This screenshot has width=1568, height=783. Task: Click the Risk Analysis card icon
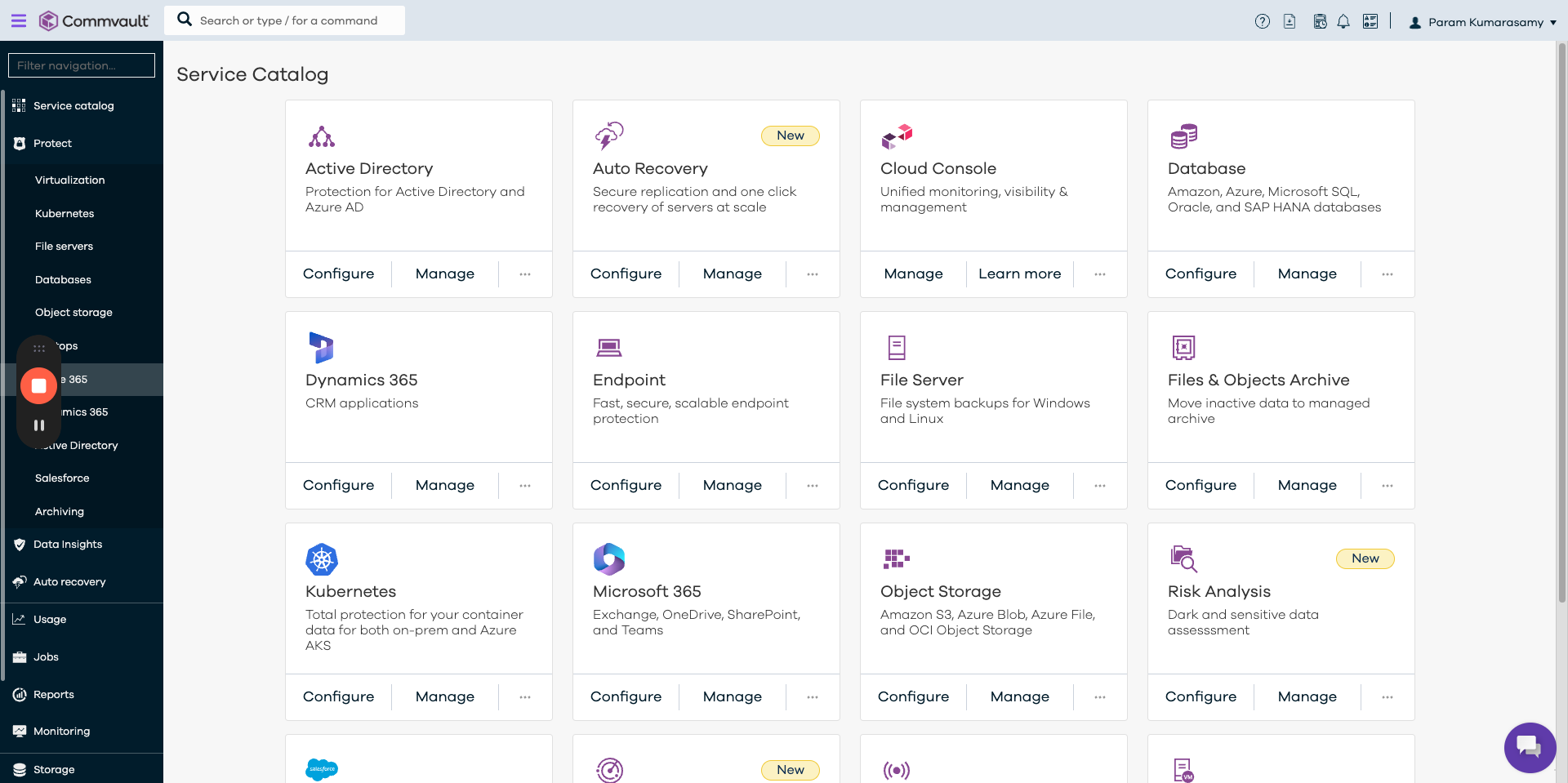coord(1184,559)
